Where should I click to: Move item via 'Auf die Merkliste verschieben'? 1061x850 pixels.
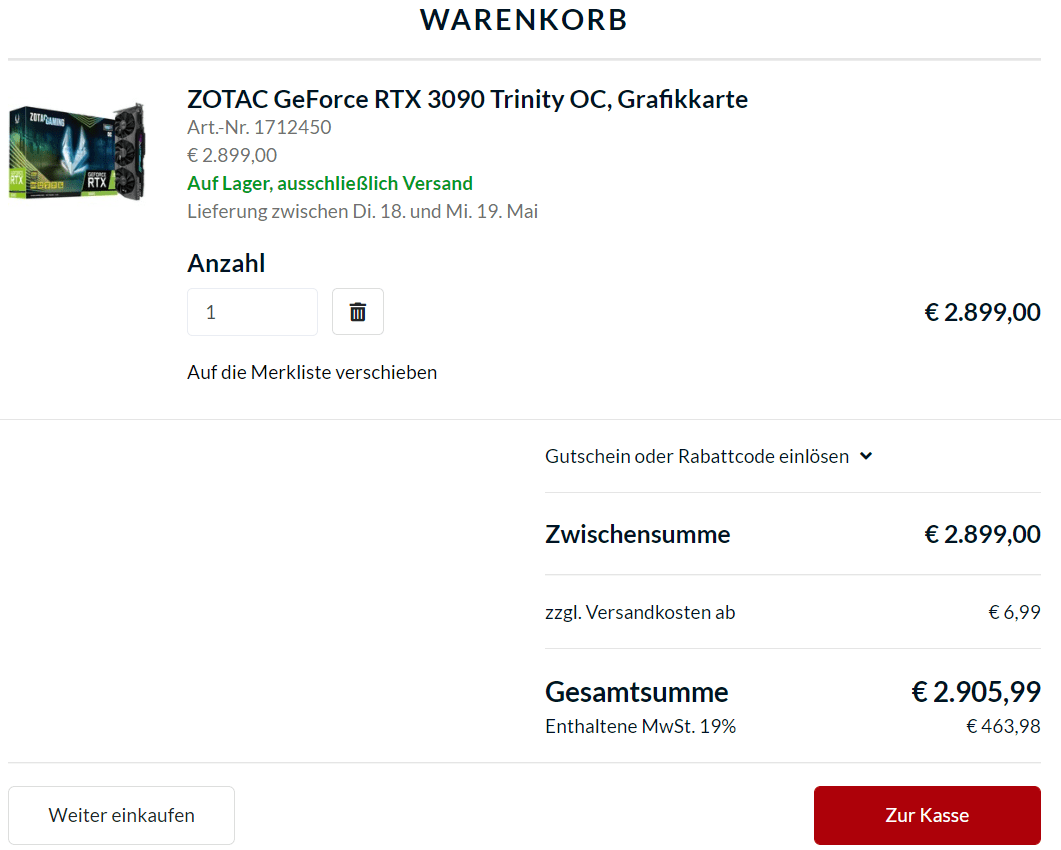[312, 372]
